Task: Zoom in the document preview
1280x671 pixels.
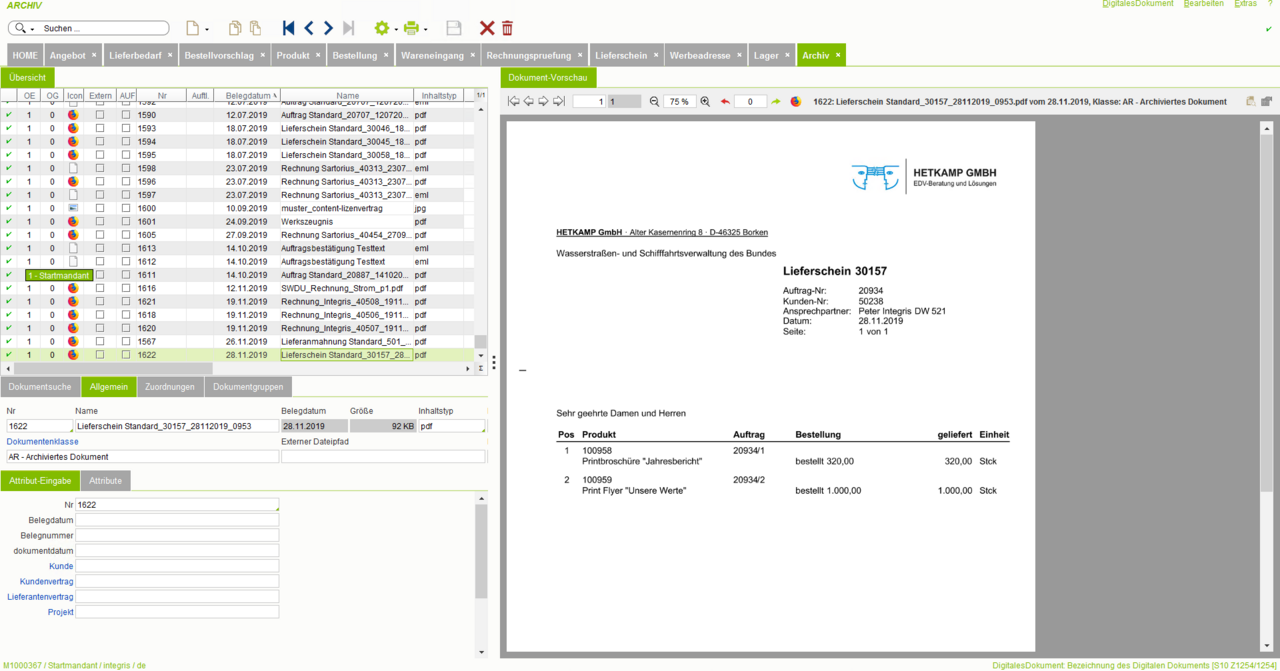Action: [705, 101]
